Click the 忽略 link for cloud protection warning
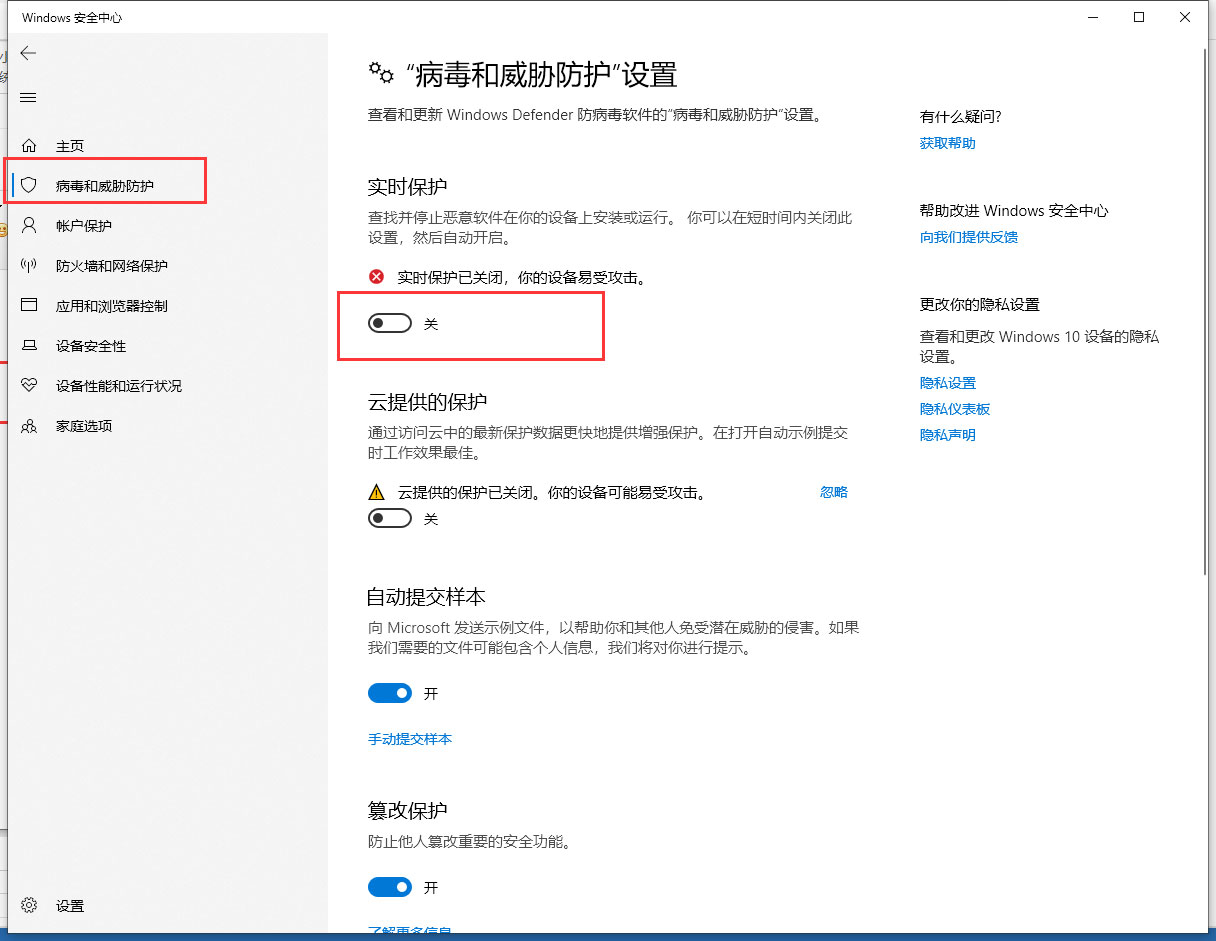 click(833, 491)
